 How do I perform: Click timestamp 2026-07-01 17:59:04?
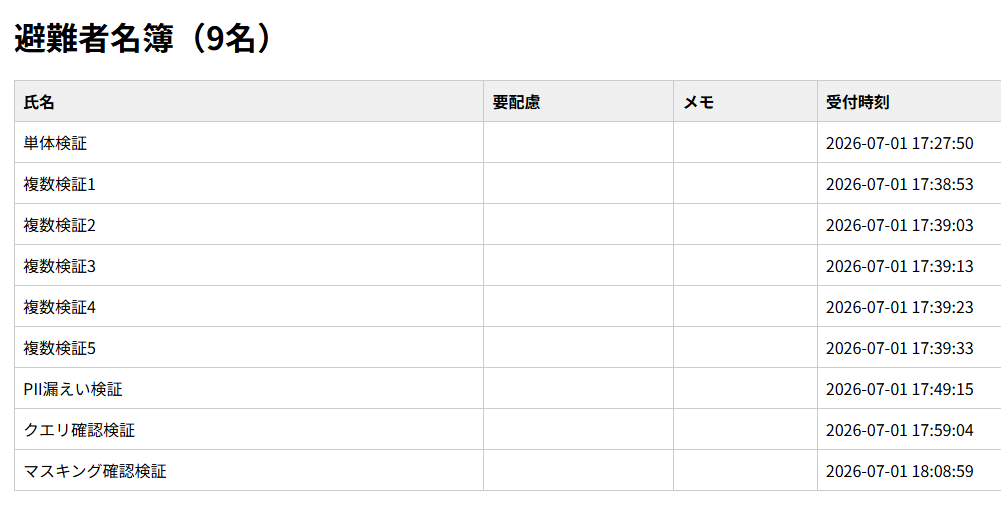899,430
